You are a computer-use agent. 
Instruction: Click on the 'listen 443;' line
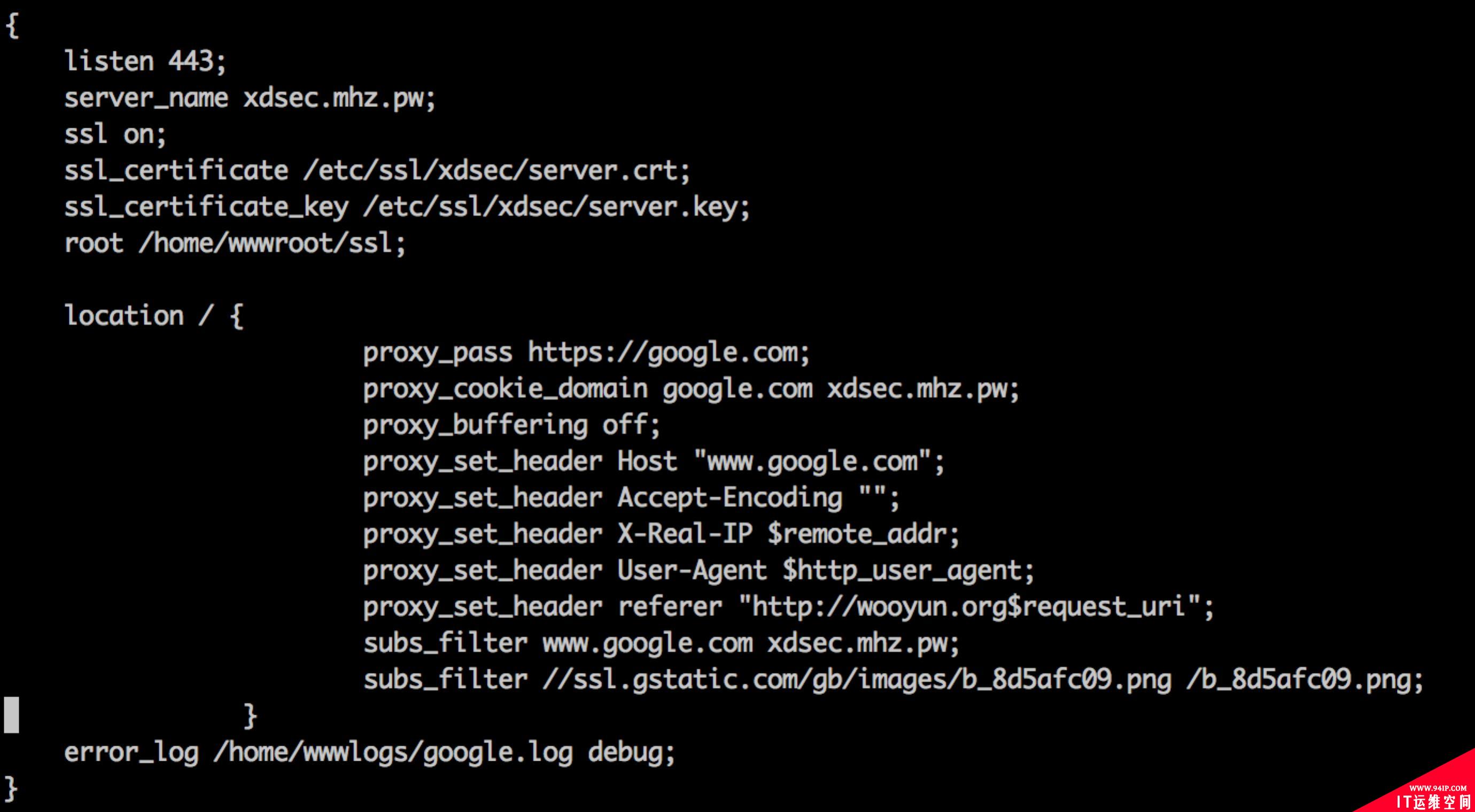point(145,61)
